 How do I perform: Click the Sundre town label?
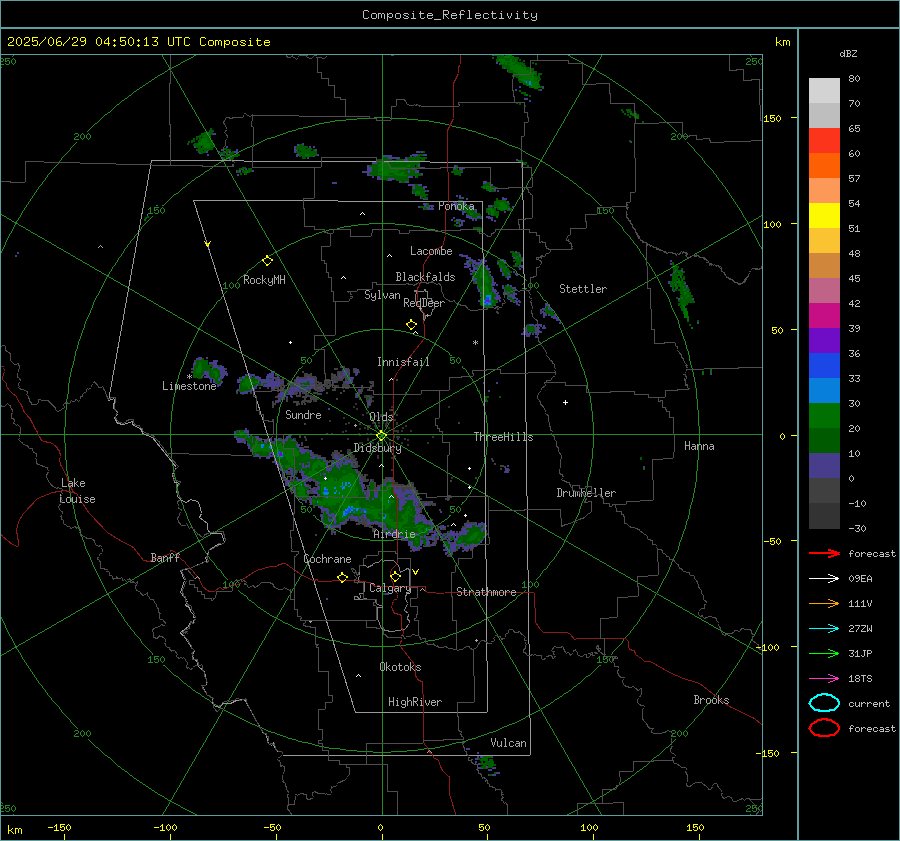click(303, 414)
